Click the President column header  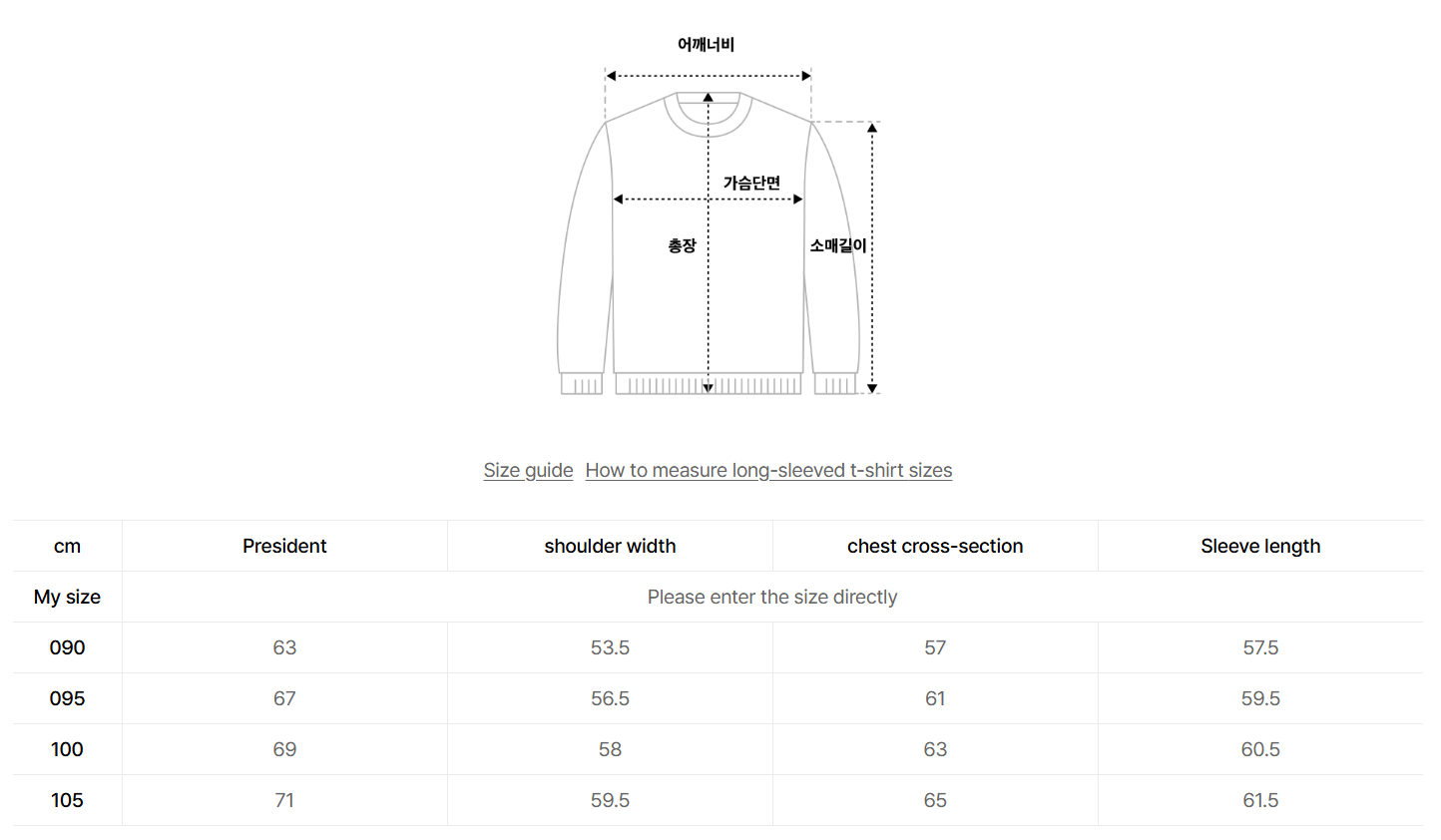(x=284, y=546)
